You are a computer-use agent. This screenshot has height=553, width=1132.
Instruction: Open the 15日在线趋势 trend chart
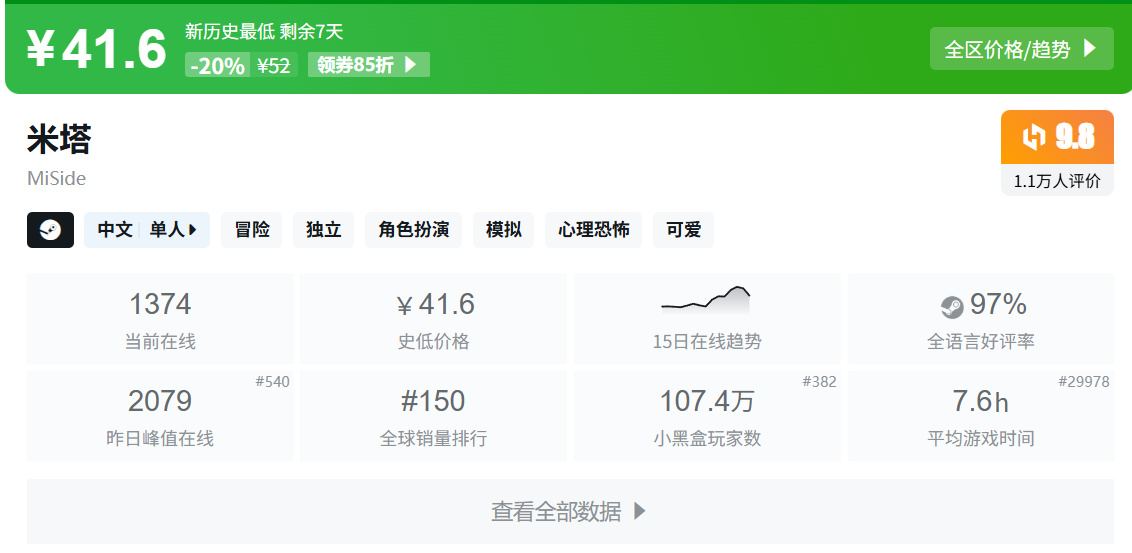[x=707, y=319]
